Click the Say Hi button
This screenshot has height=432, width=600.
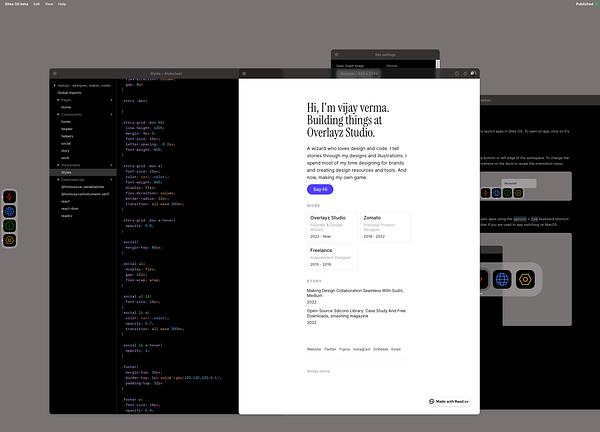(320, 189)
